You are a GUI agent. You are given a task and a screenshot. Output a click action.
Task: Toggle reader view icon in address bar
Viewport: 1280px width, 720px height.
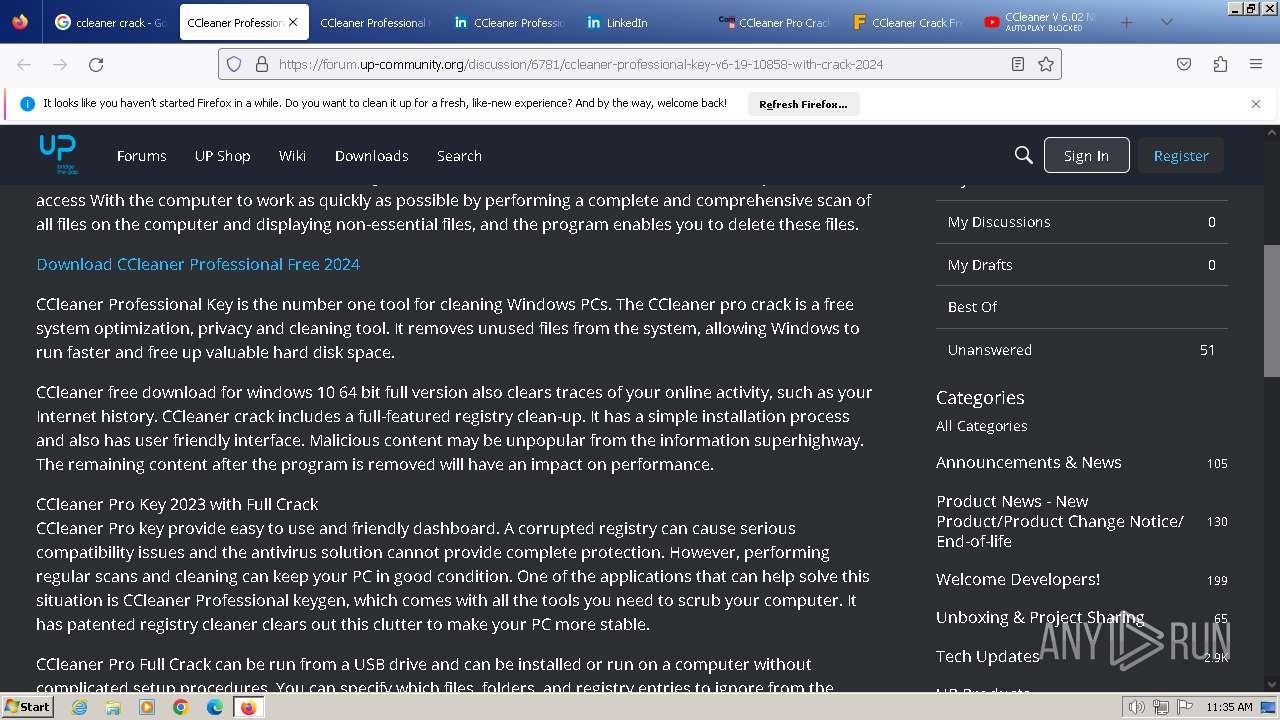pyautogui.click(x=1018, y=64)
